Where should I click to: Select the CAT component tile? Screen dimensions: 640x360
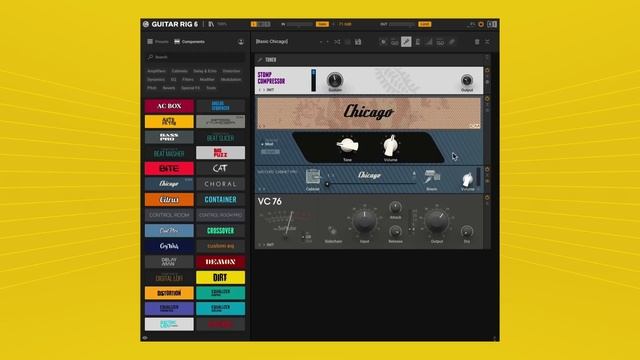pos(220,168)
